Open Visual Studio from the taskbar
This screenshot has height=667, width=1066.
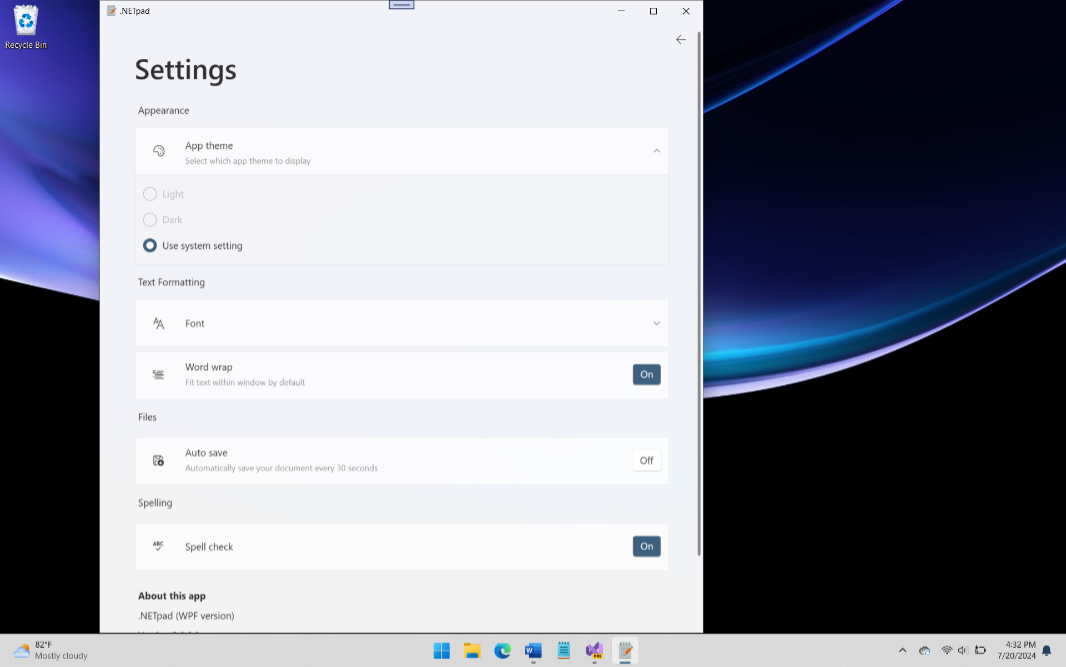[594, 651]
